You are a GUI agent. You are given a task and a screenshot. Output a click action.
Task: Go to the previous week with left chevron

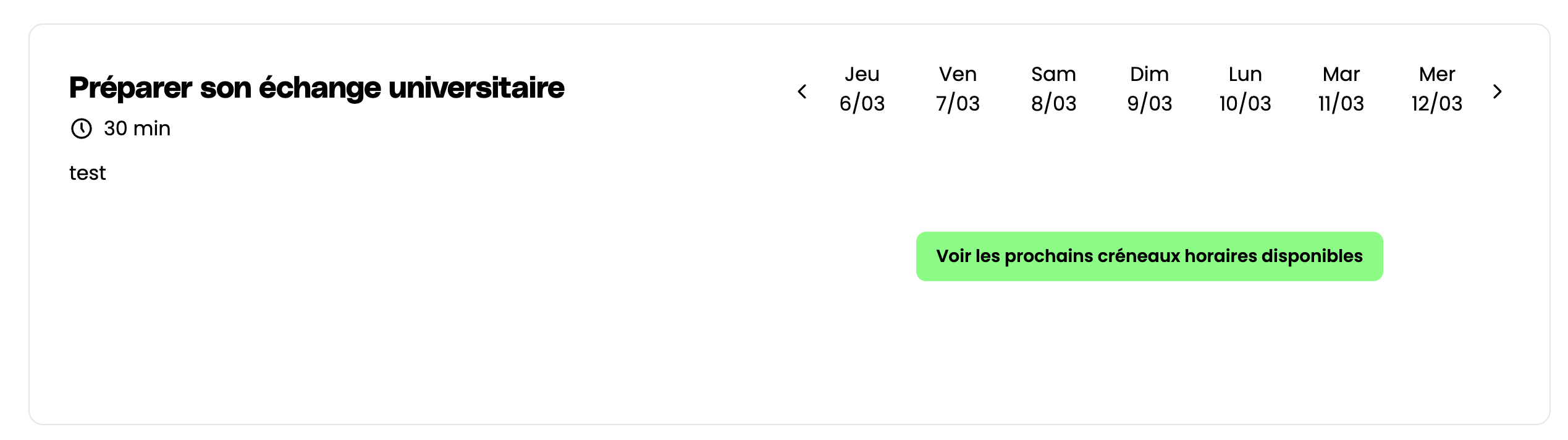[x=802, y=91]
